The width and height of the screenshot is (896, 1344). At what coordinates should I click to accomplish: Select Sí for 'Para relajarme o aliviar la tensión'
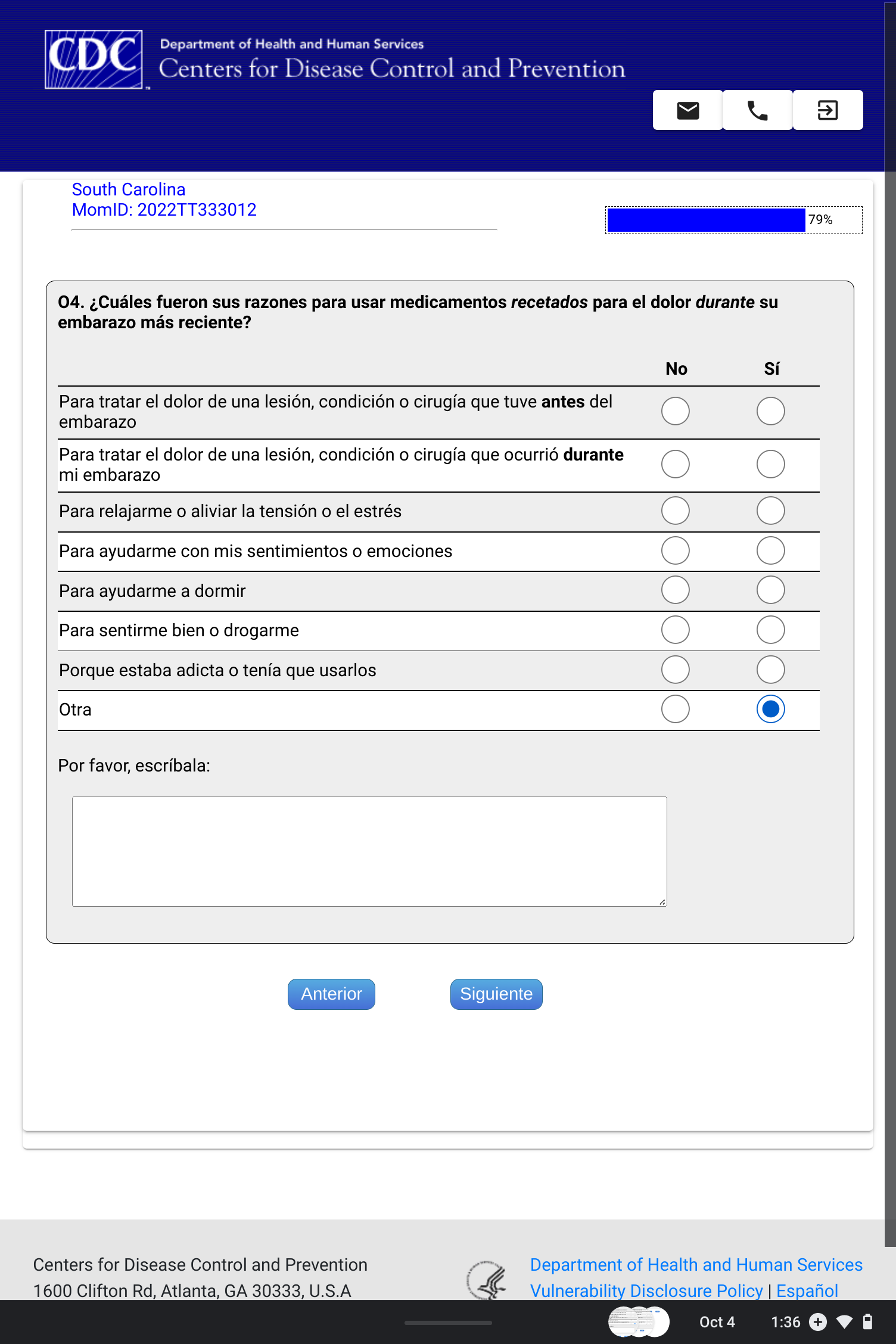770,511
